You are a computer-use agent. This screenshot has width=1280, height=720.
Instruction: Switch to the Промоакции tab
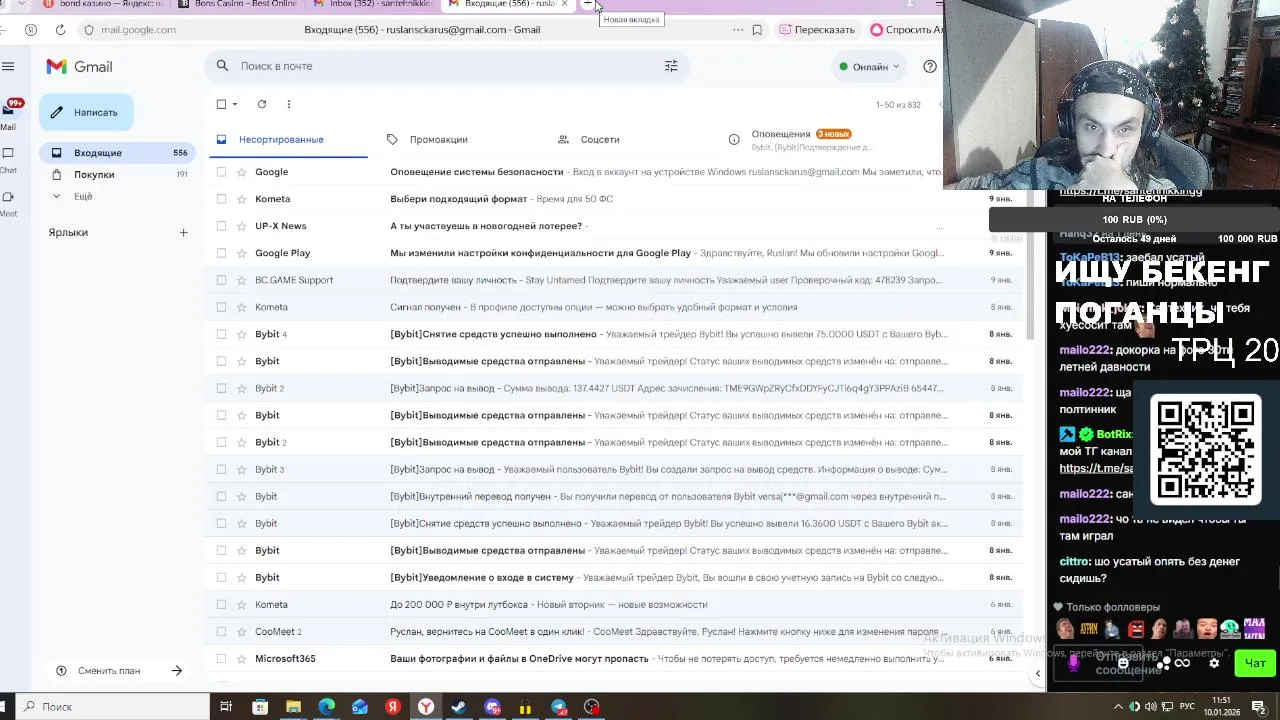(438, 140)
